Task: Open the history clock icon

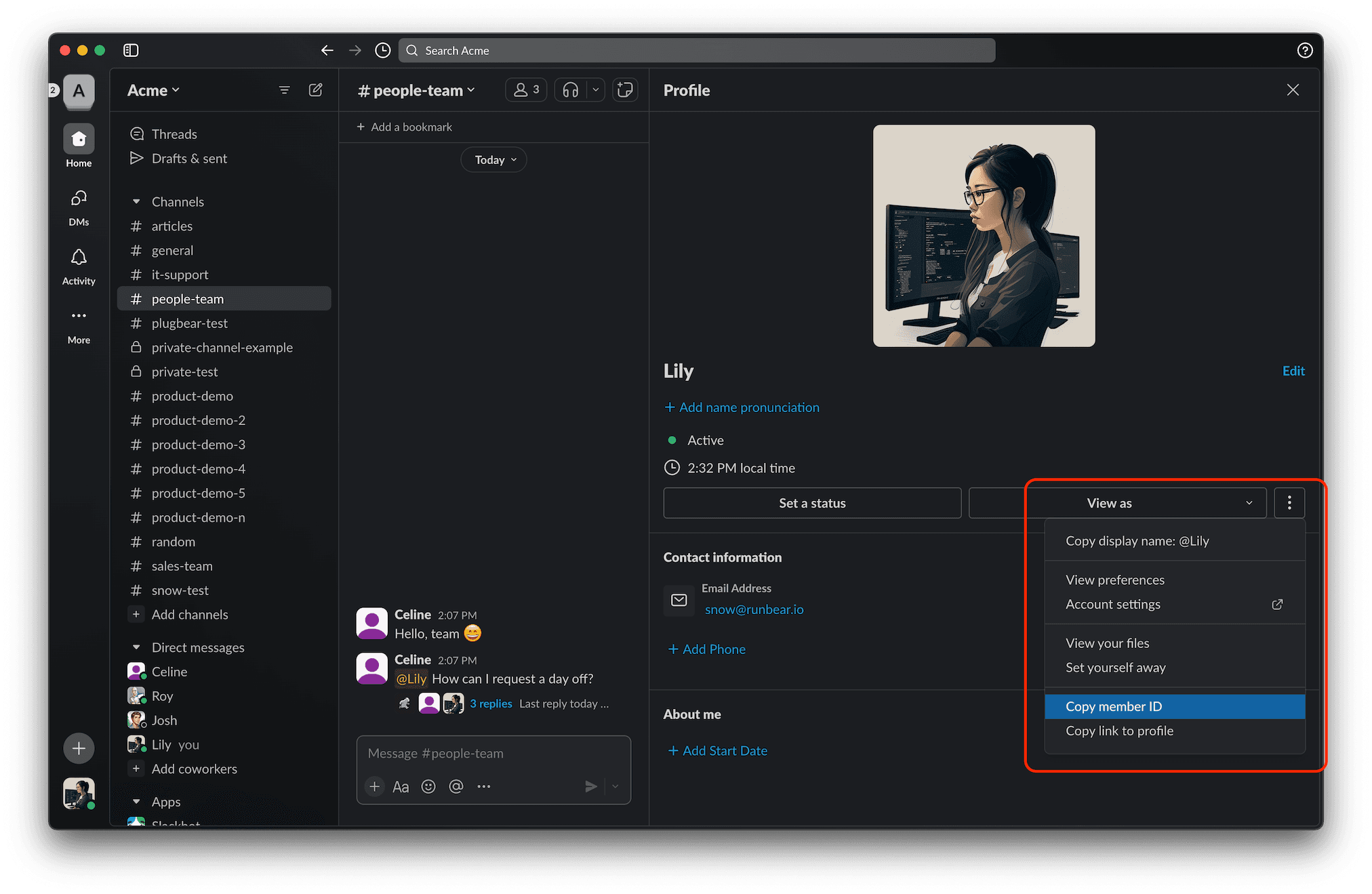Action: click(x=383, y=50)
